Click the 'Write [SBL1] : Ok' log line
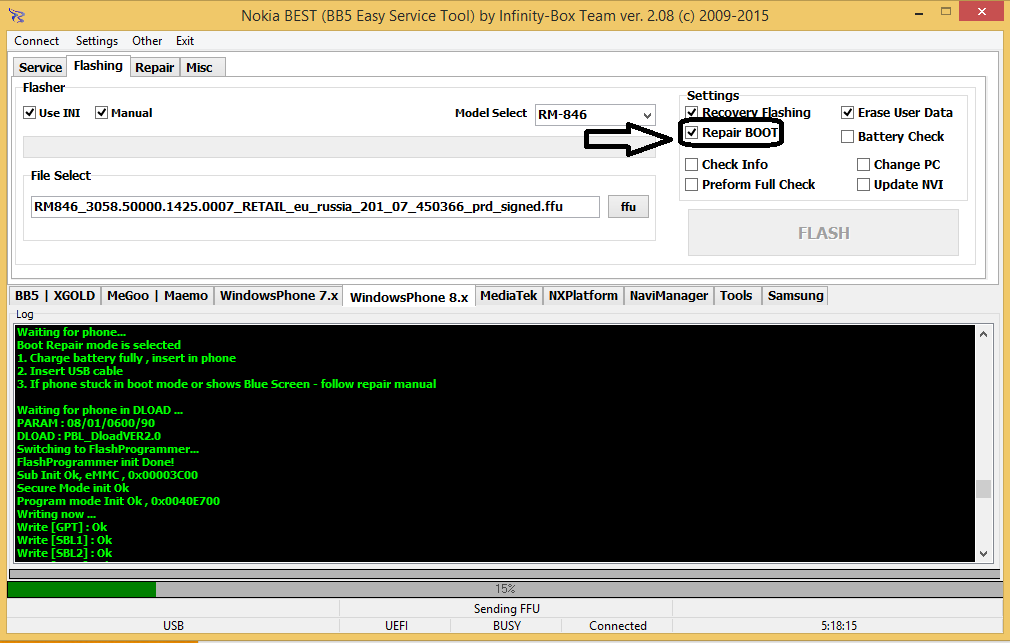The image size is (1010, 643). [x=64, y=540]
